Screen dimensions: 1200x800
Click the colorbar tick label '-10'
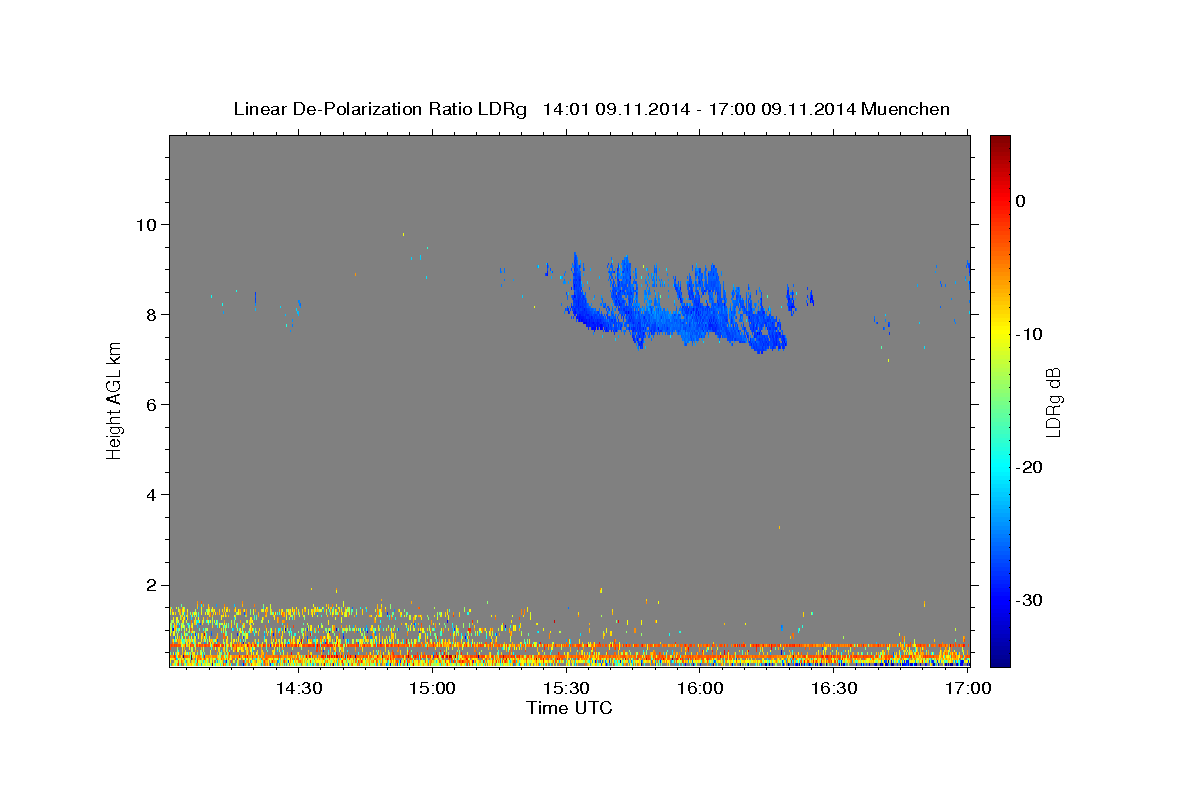point(1029,334)
